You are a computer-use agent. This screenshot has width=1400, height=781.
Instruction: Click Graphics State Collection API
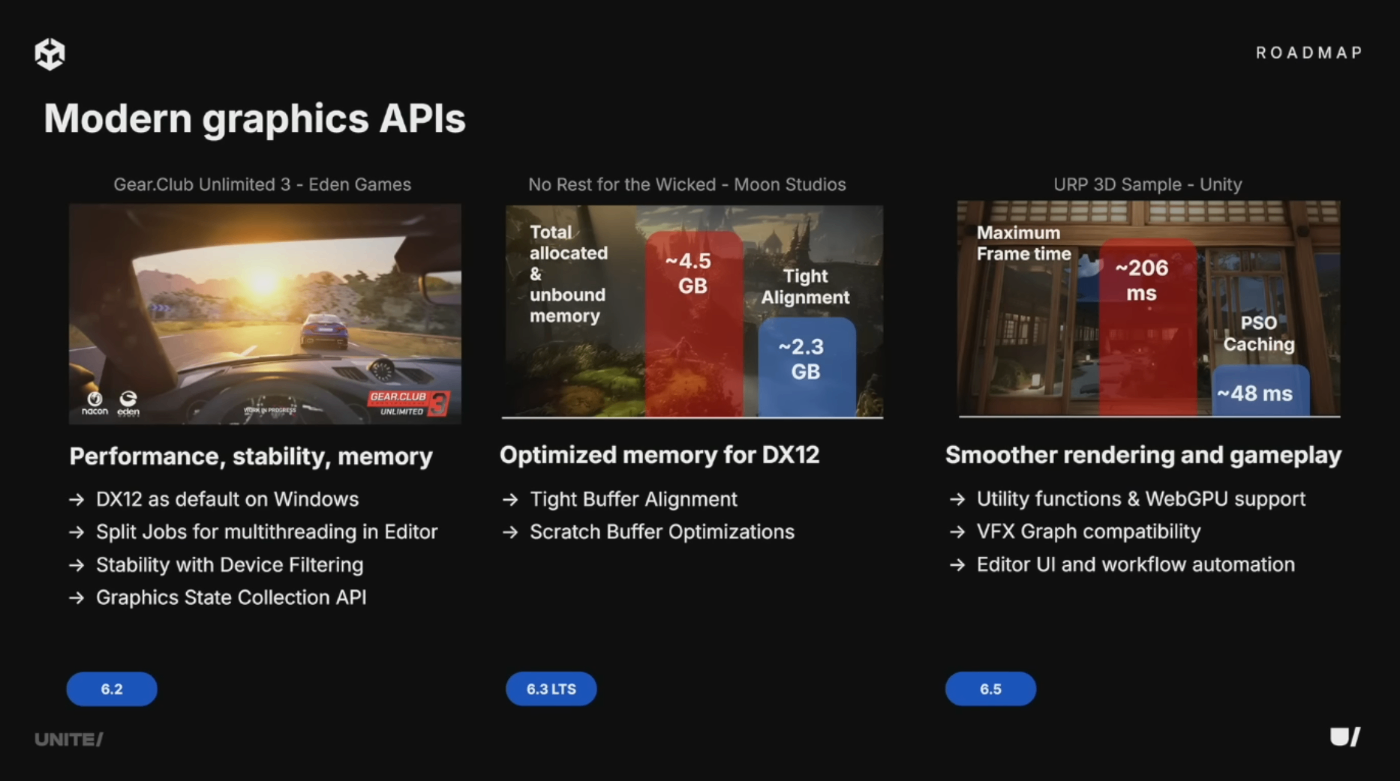tap(231, 598)
